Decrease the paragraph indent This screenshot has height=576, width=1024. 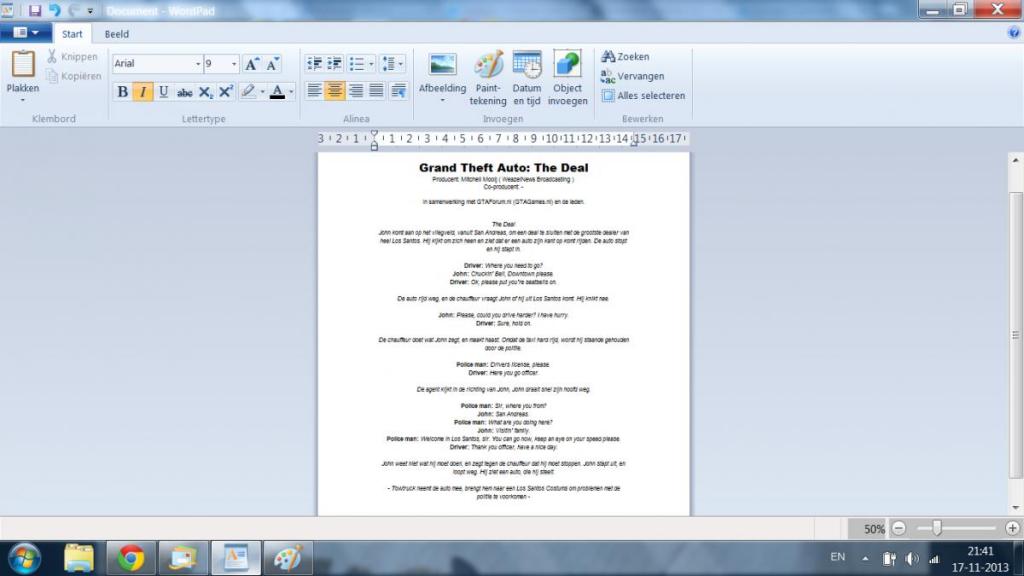click(x=314, y=63)
